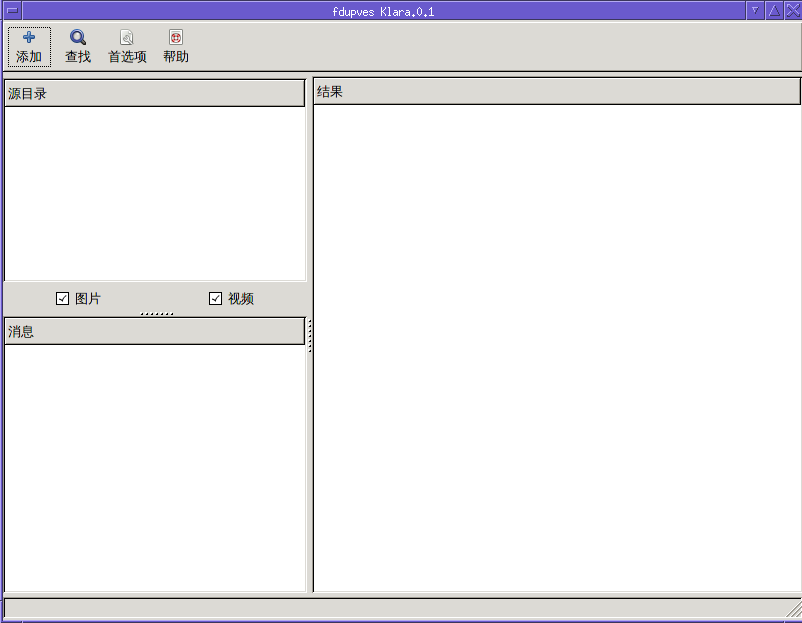
Task: Click the title bar text fdupves Klara.0.1
Action: pyautogui.click(x=383, y=10)
